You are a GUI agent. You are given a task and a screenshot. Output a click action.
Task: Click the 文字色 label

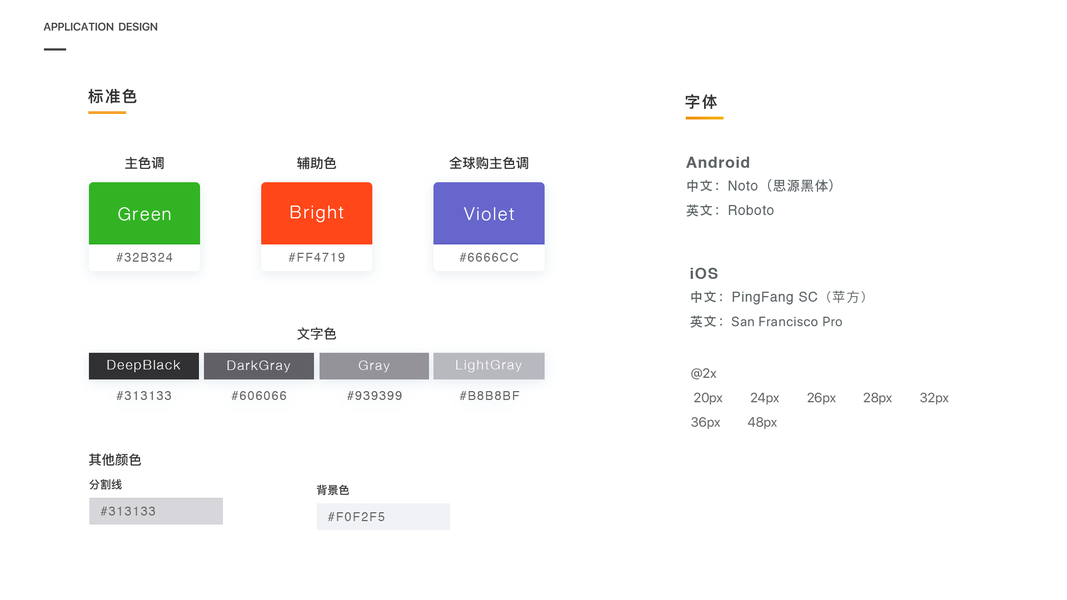click(x=316, y=334)
